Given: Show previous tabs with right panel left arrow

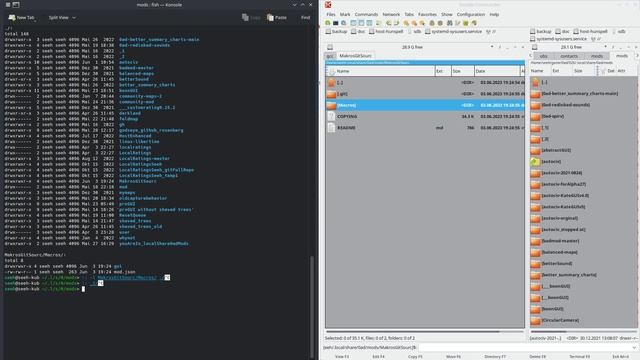Looking at the screenshot, I should click(x=531, y=56).
